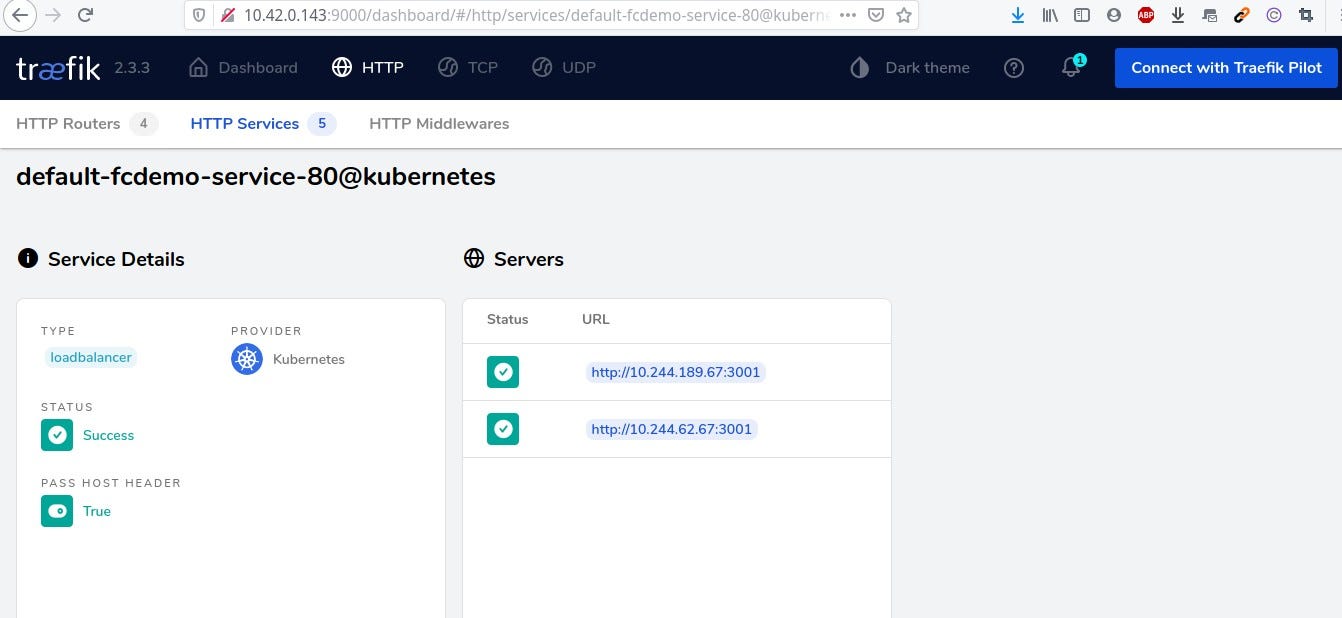The width and height of the screenshot is (1342, 618).
Task: Click the loadbalancer type badge
Action: pos(91,357)
